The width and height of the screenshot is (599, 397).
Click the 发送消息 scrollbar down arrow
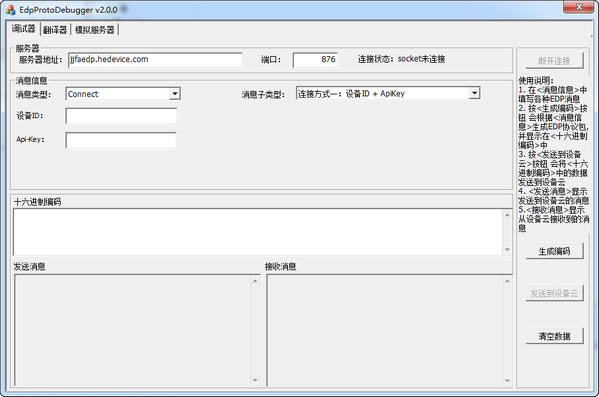[255, 380]
